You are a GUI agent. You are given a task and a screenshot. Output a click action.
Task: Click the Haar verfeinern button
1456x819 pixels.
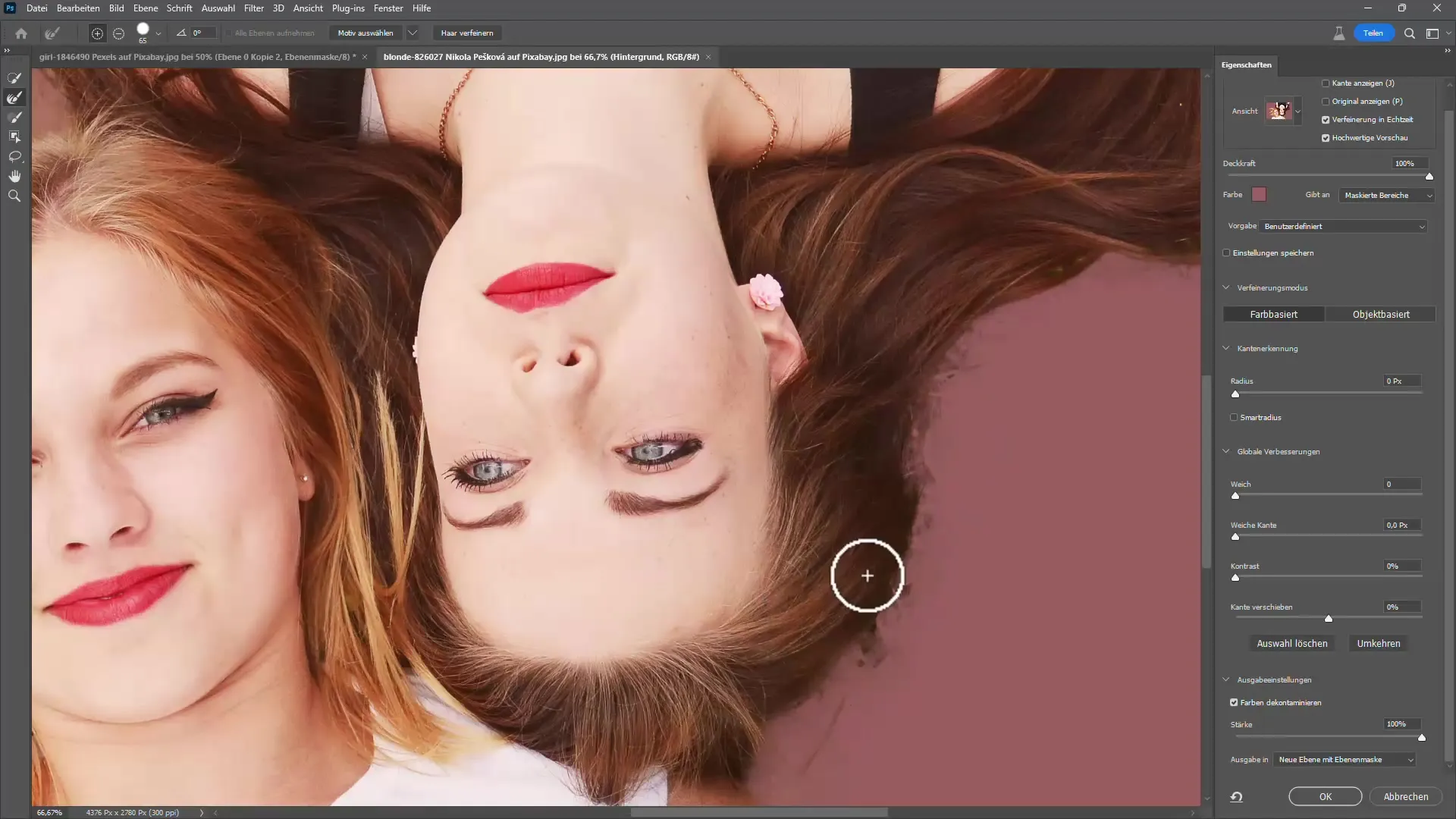467,33
